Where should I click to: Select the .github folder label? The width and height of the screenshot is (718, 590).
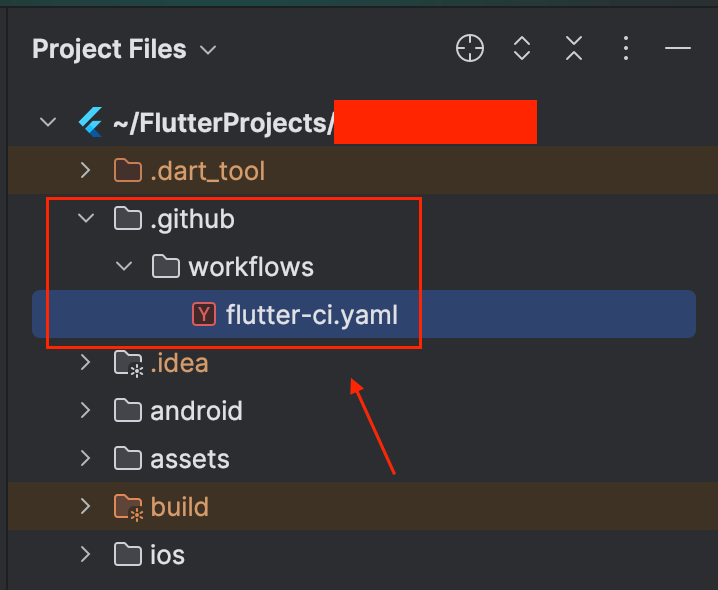pyautogui.click(x=192, y=219)
